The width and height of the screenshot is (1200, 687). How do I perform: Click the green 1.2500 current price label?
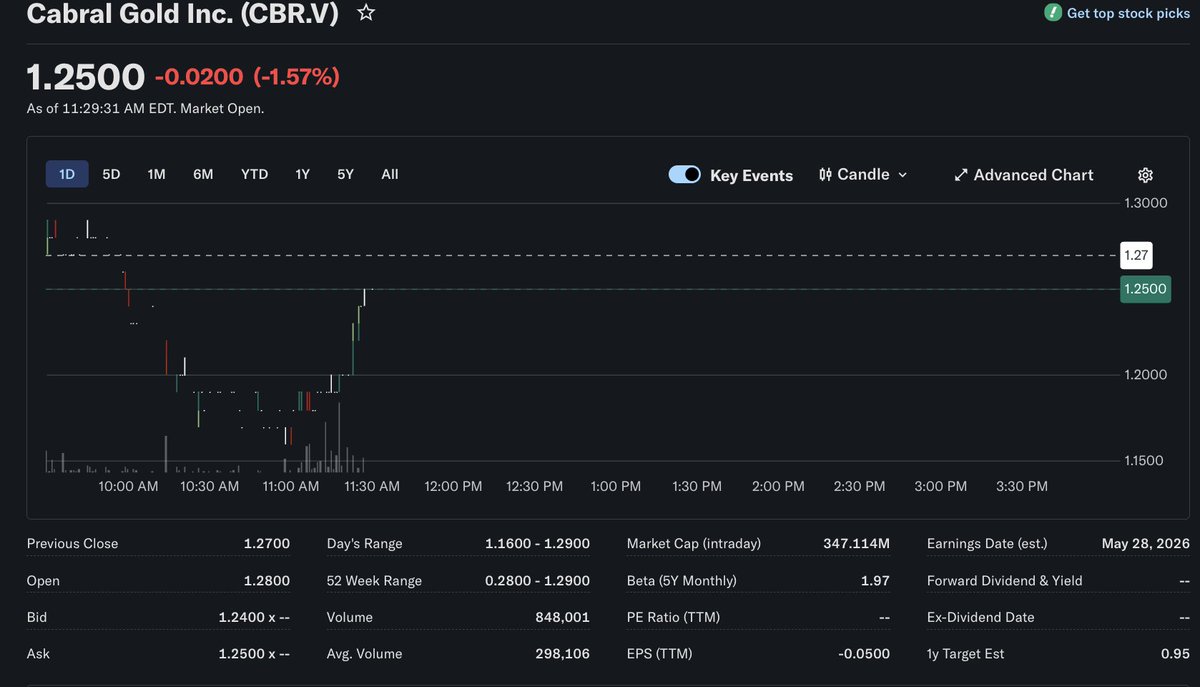(x=1145, y=289)
